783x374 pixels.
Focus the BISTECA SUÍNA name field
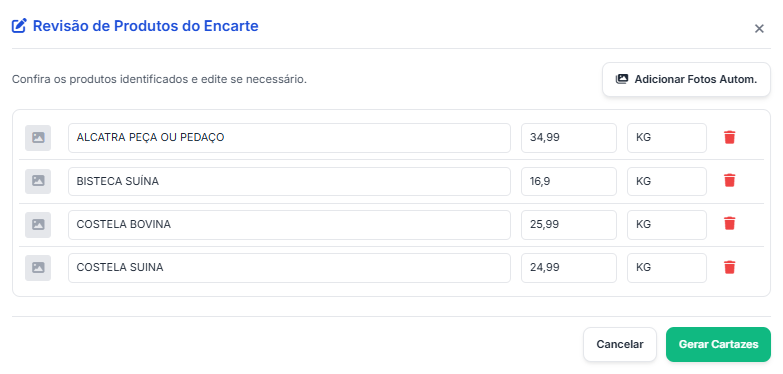(289, 181)
